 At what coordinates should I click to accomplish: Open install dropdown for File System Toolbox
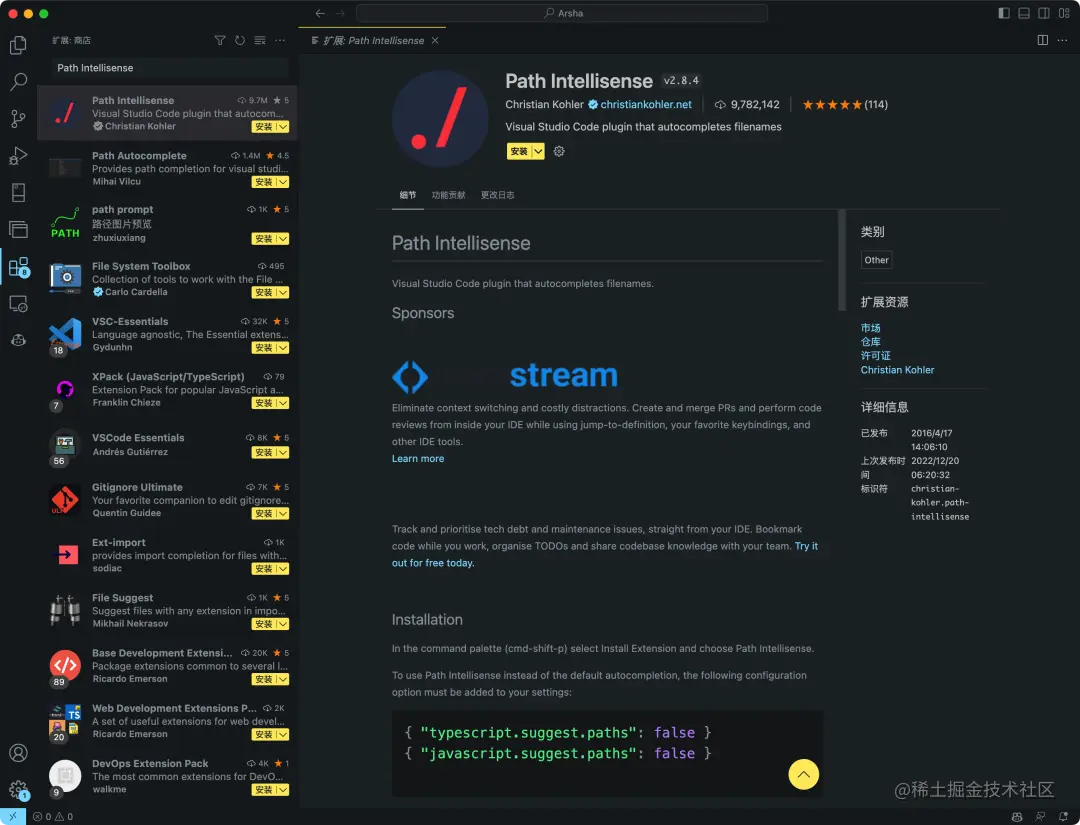(282, 292)
